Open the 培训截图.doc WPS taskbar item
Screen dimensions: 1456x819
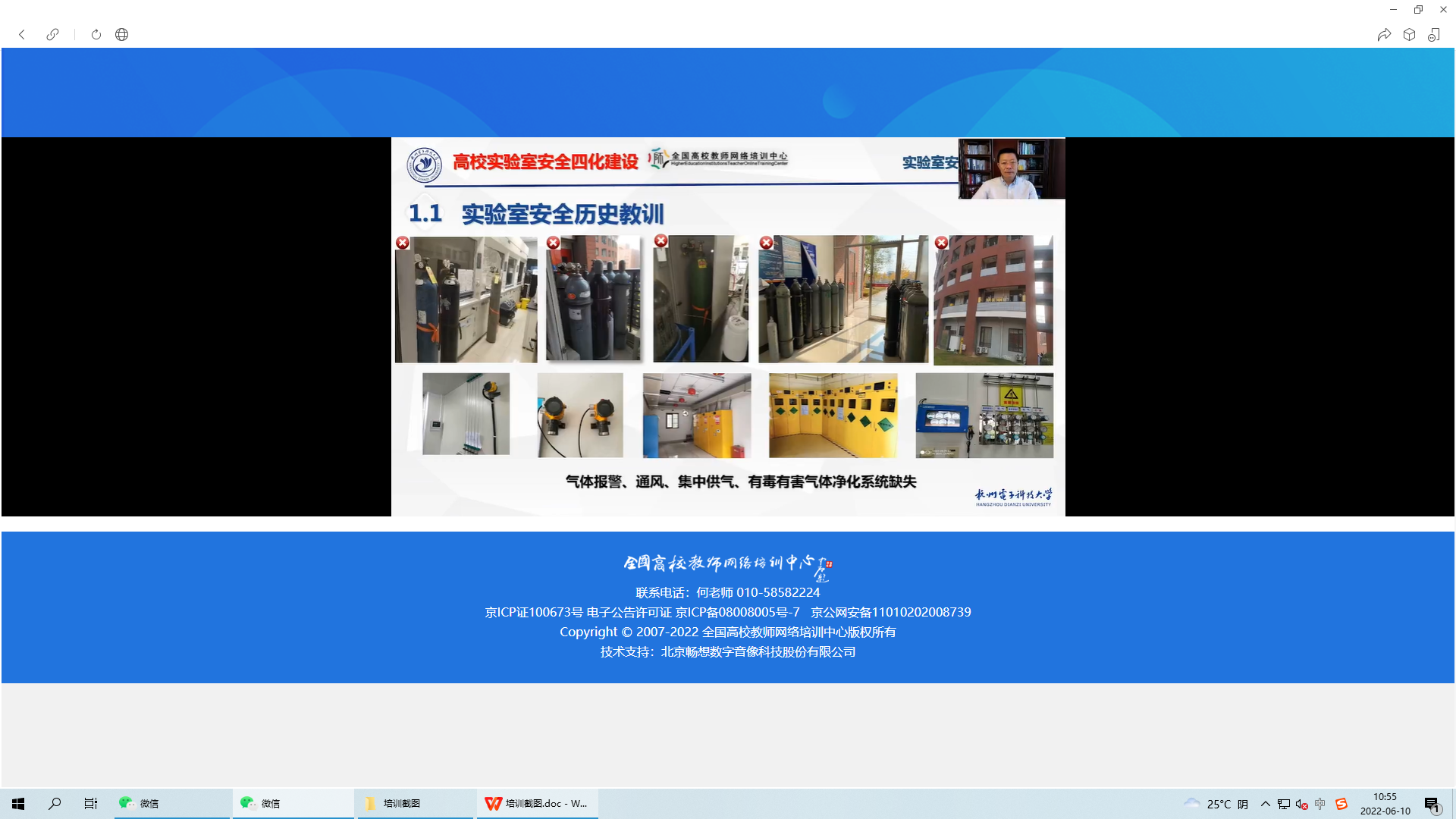537,804
